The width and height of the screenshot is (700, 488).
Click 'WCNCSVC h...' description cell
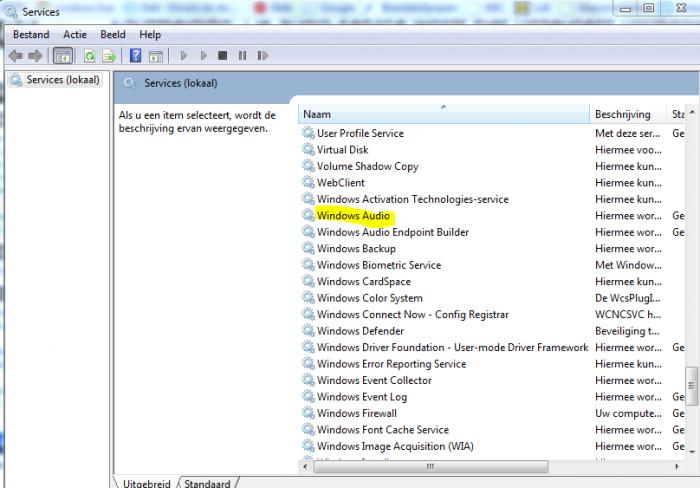point(628,315)
